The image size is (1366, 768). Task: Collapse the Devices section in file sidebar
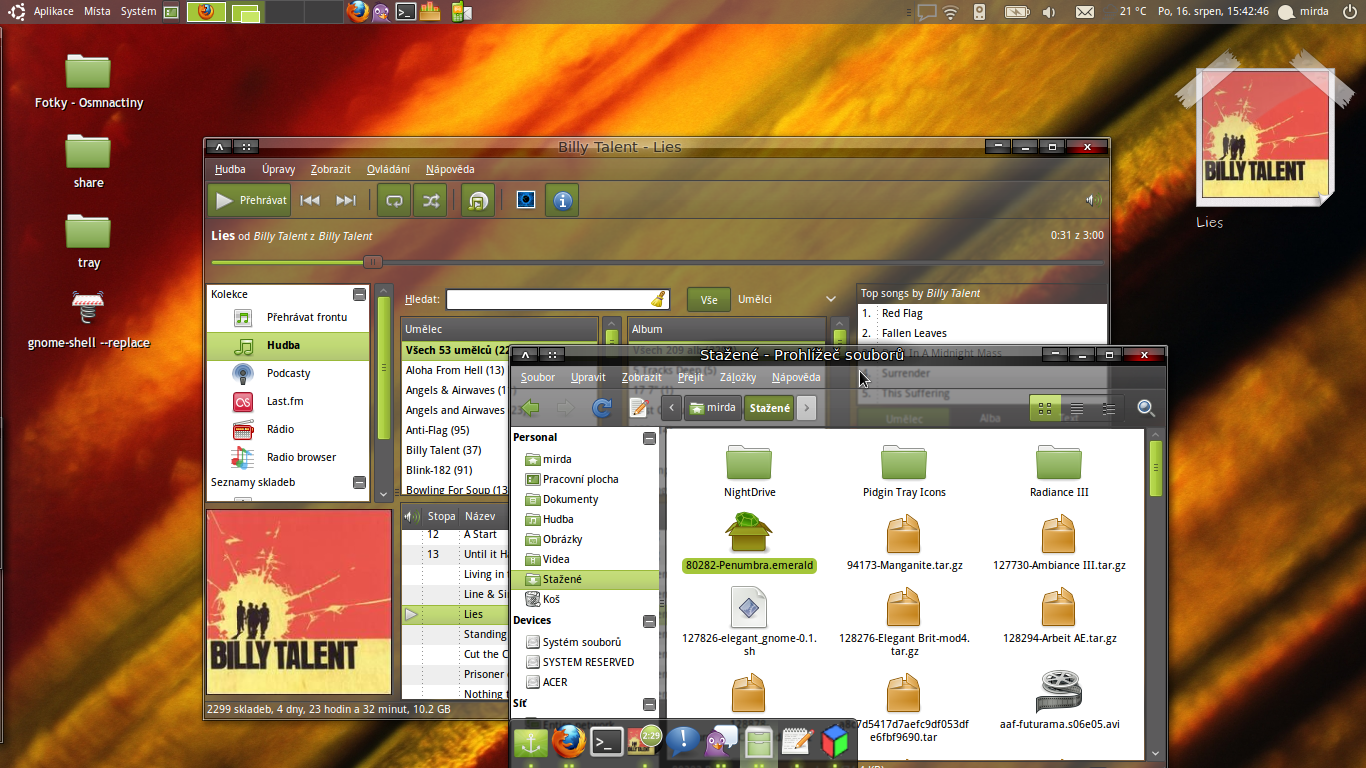[649, 621]
